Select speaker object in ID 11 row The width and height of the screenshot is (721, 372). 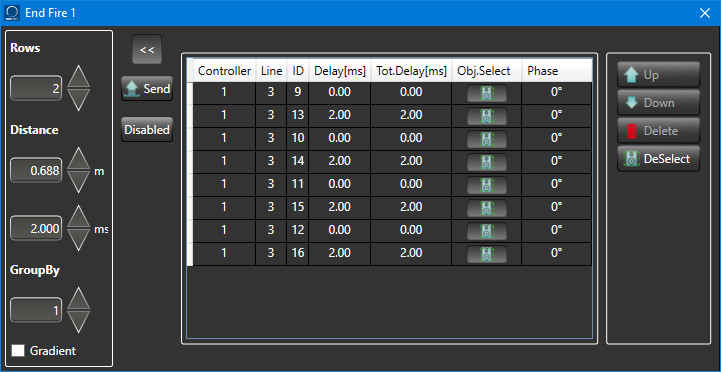tap(486, 185)
